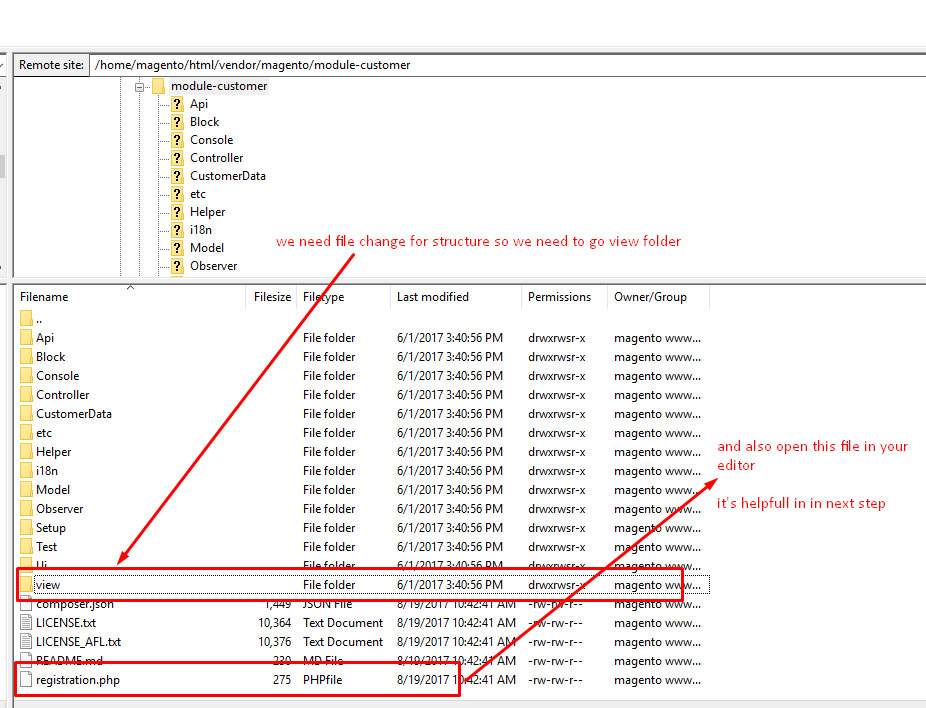Select the Api node in remote tree

[x=199, y=105]
